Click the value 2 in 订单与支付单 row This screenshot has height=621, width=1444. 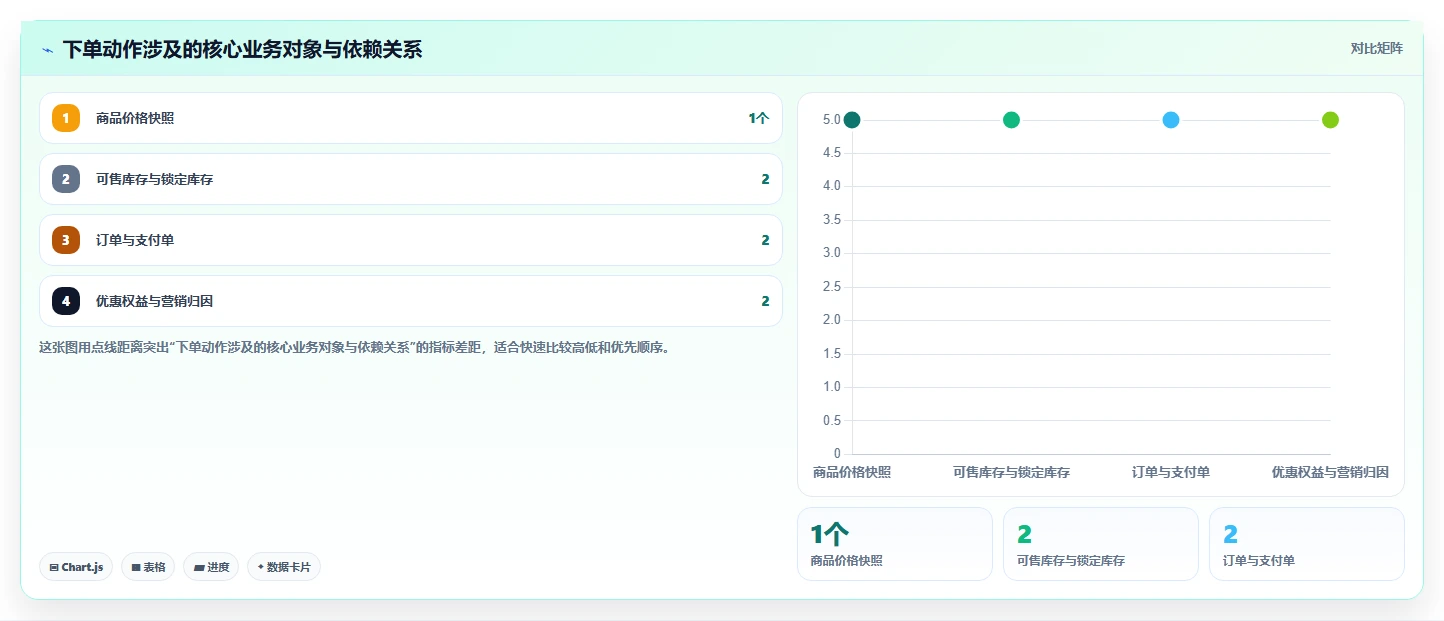pyautogui.click(x=765, y=240)
